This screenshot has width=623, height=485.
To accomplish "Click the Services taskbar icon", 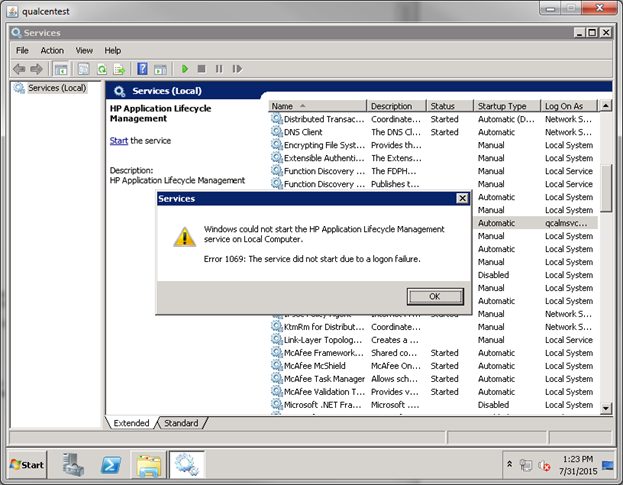I will point(187,464).
